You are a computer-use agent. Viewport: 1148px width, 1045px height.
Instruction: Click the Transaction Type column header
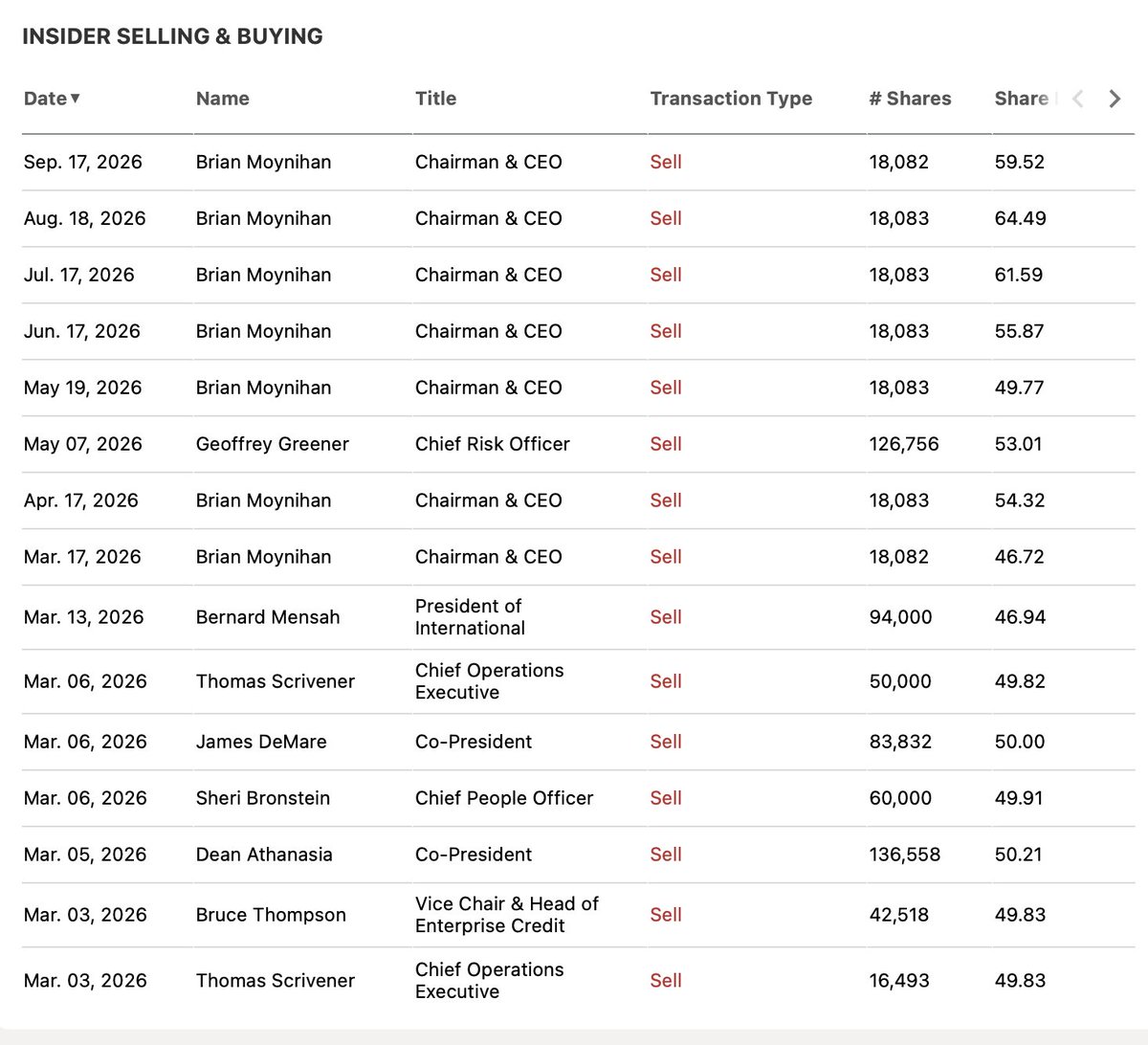731,99
